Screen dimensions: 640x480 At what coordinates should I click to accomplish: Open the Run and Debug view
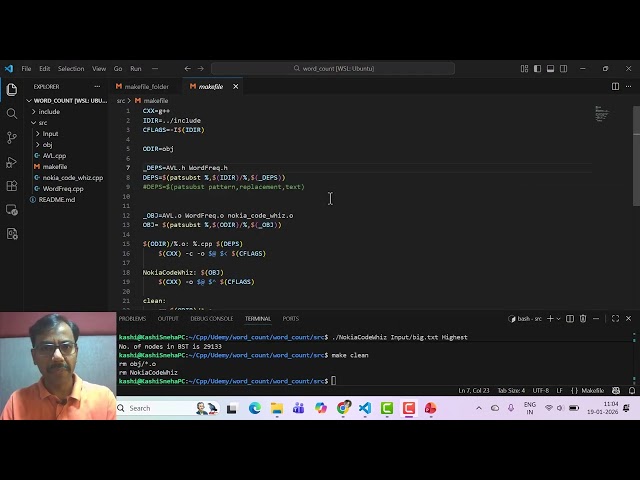click(x=12, y=161)
